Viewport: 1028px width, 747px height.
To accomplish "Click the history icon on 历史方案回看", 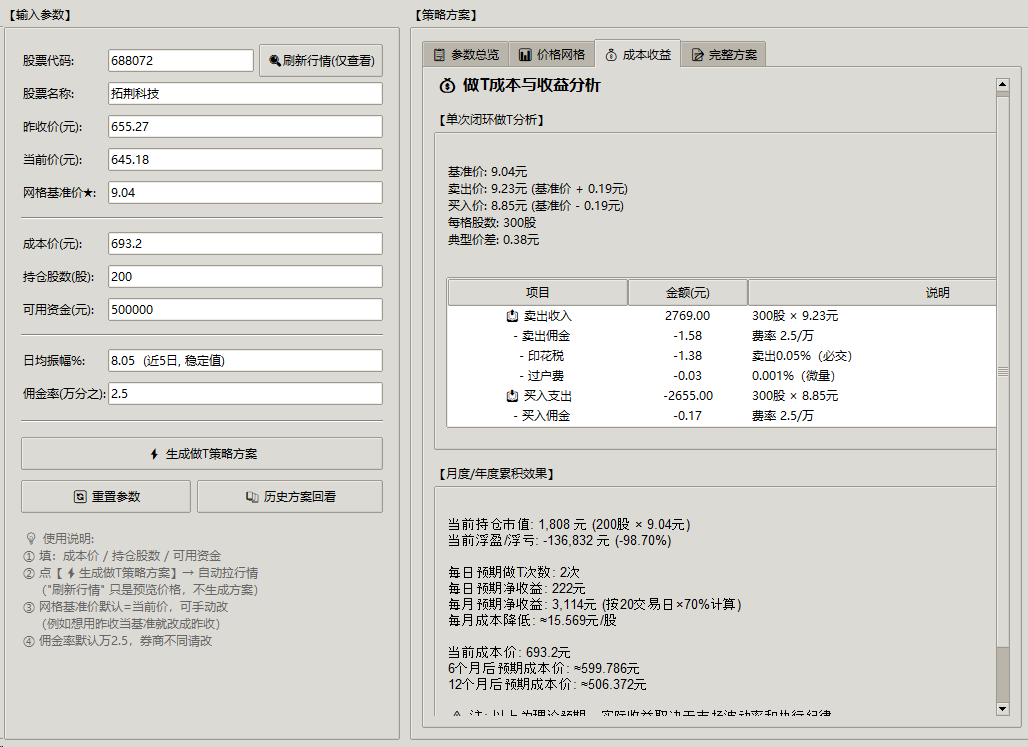I will pyautogui.click(x=252, y=497).
